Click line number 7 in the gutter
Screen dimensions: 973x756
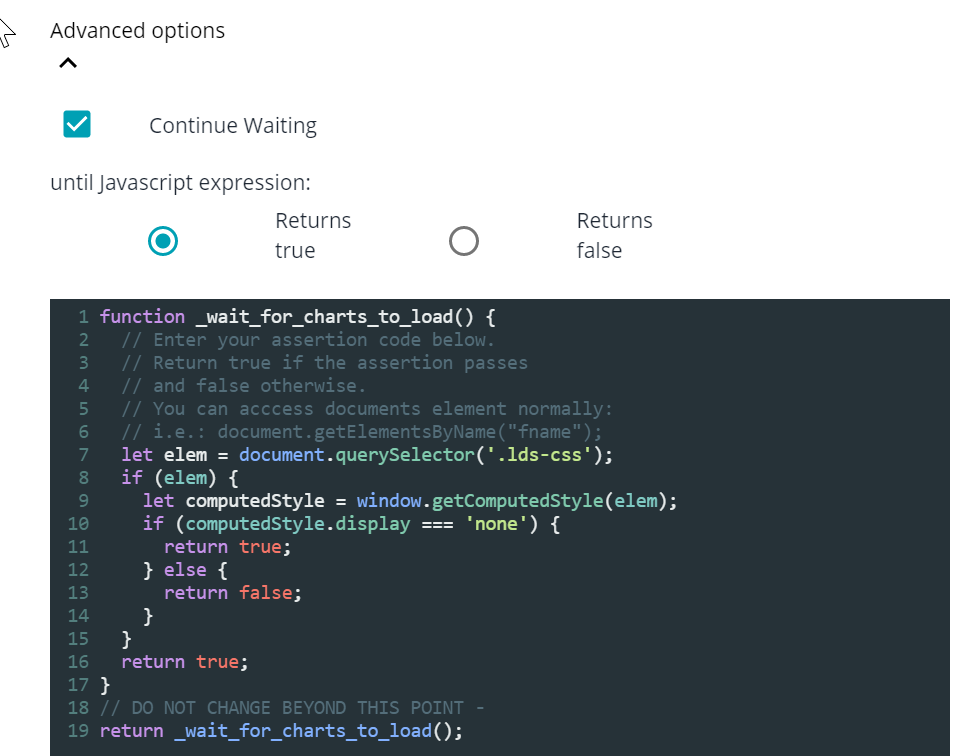84,455
